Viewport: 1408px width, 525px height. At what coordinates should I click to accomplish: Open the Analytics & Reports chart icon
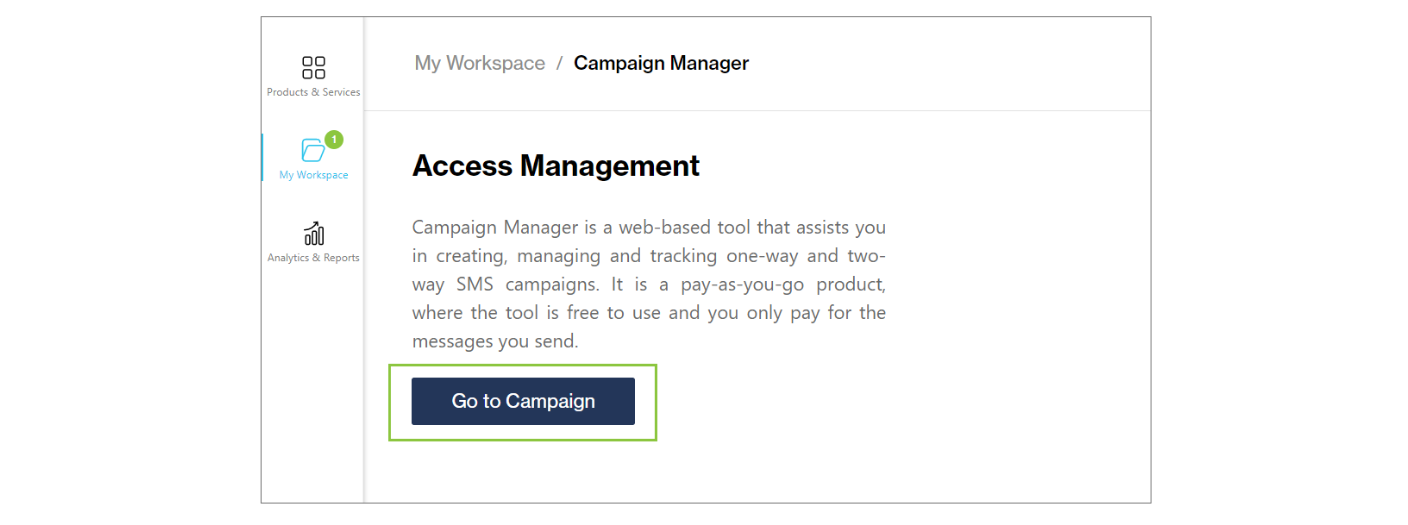[313, 234]
